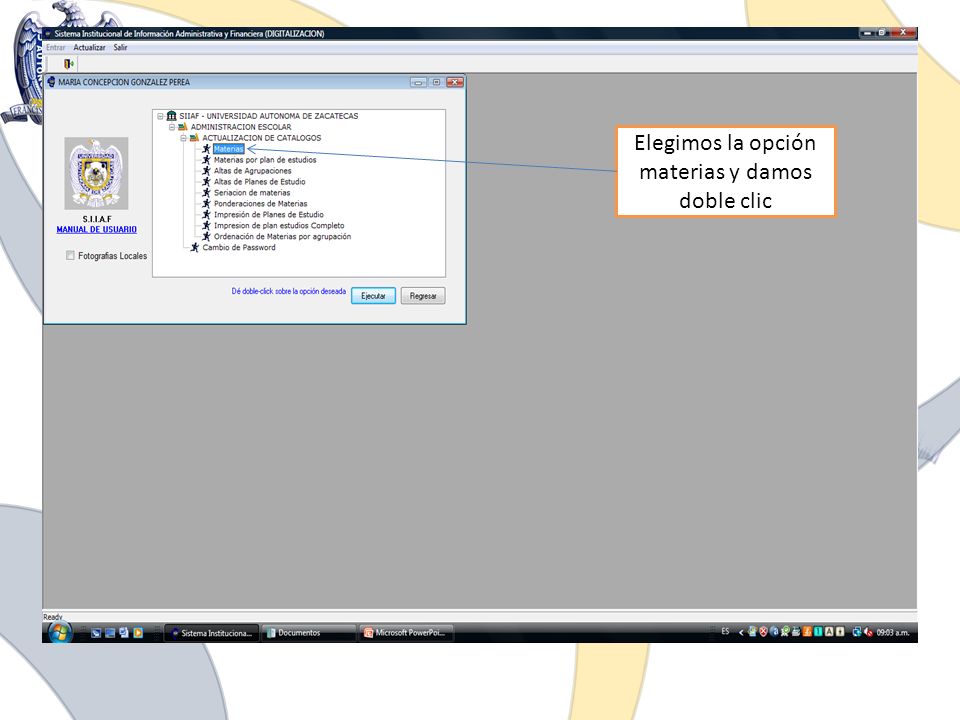The image size is (960, 720).
Task: Select the Materias tree item
Action: pyautogui.click(x=228, y=149)
